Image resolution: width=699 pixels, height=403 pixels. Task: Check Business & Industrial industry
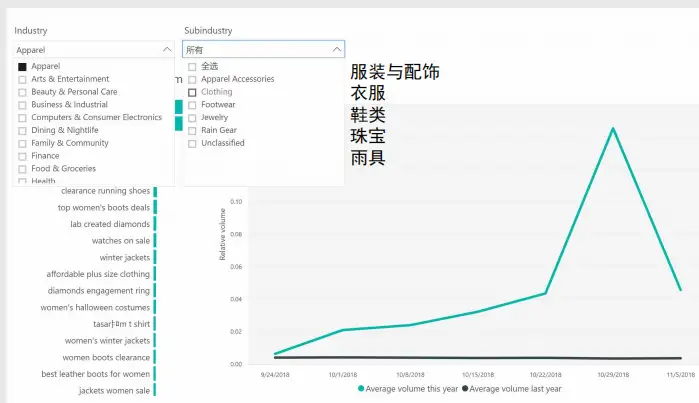pyautogui.click(x=22, y=105)
